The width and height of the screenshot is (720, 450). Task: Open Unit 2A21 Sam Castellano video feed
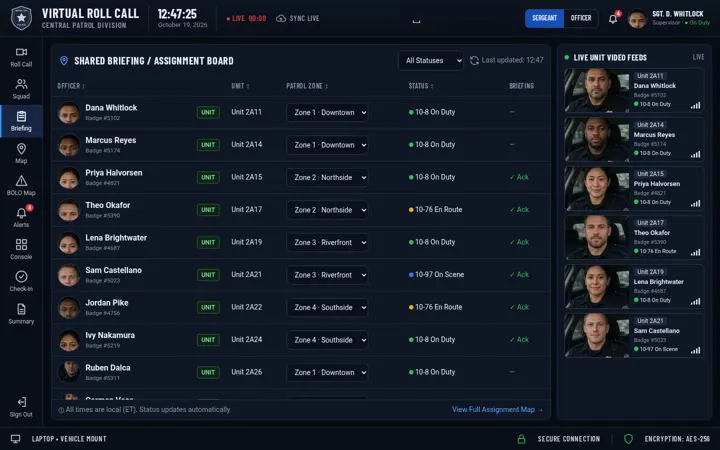[x=634, y=336]
